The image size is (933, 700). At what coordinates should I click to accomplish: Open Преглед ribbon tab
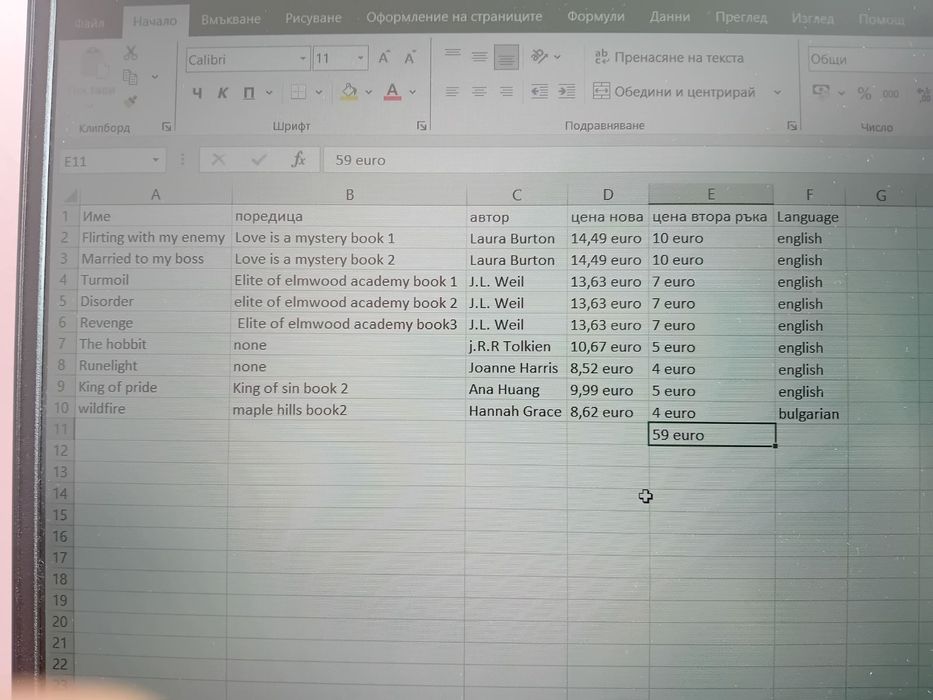[741, 18]
